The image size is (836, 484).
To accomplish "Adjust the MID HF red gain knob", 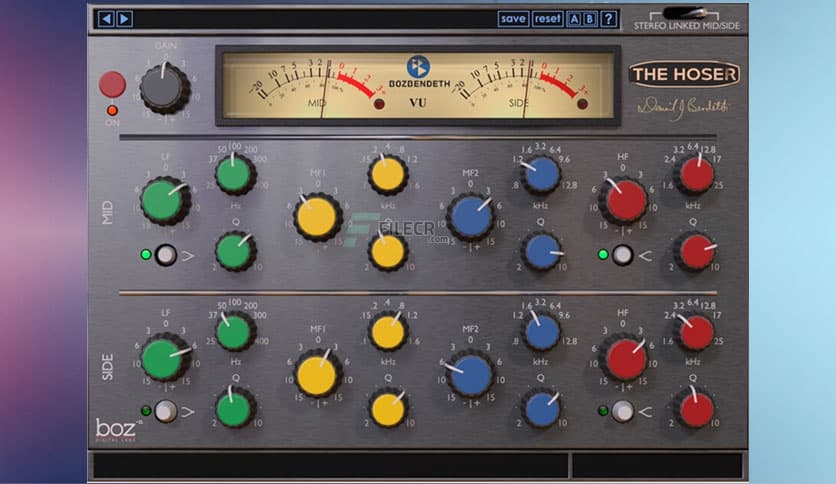I will (x=623, y=201).
